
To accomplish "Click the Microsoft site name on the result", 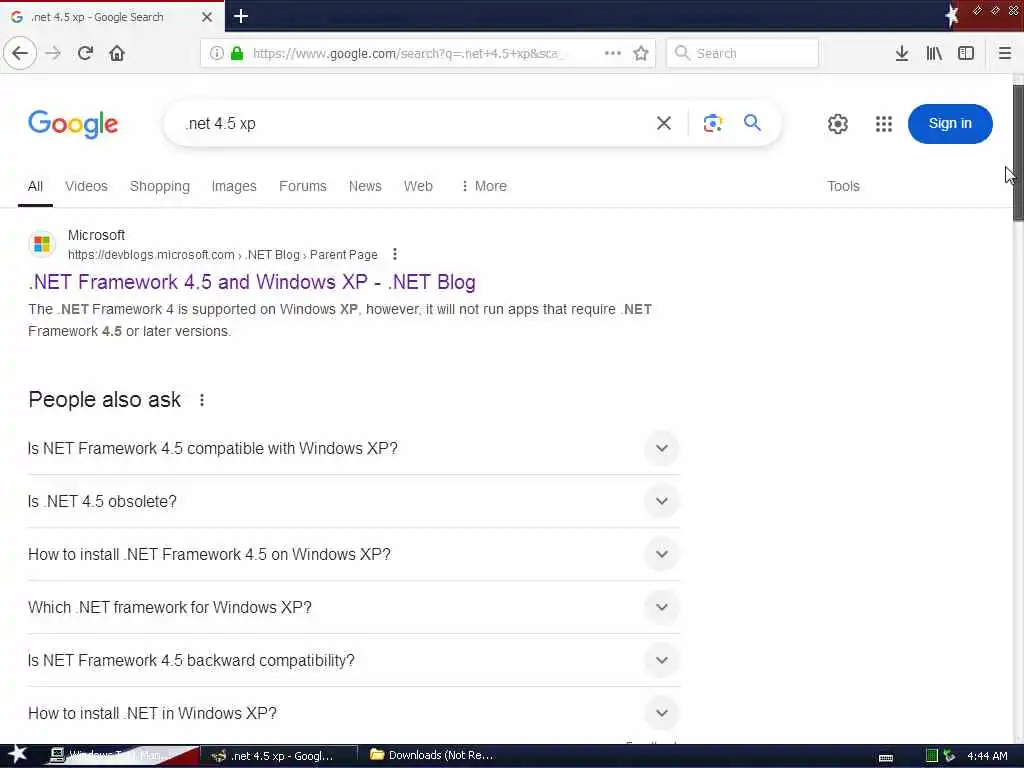I will click(96, 235).
